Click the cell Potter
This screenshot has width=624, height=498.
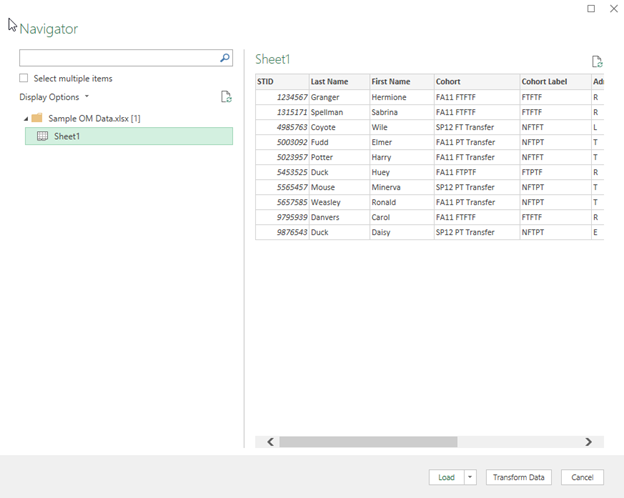[339, 157]
